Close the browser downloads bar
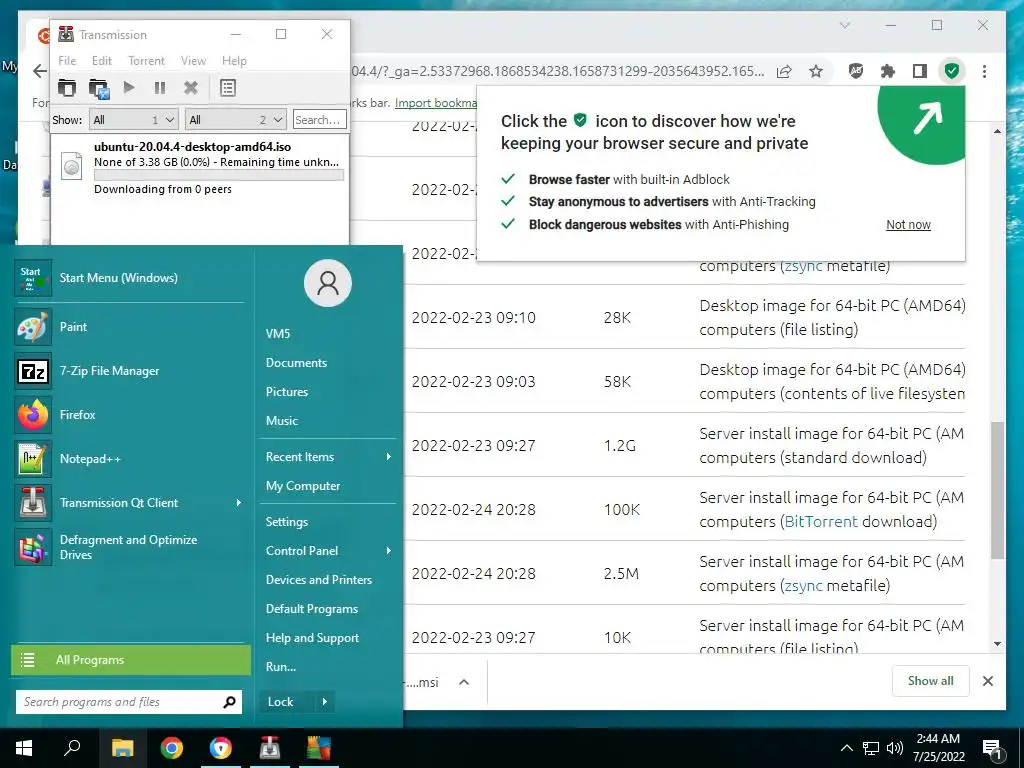This screenshot has height=768, width=1024. (x=987, y=681)
